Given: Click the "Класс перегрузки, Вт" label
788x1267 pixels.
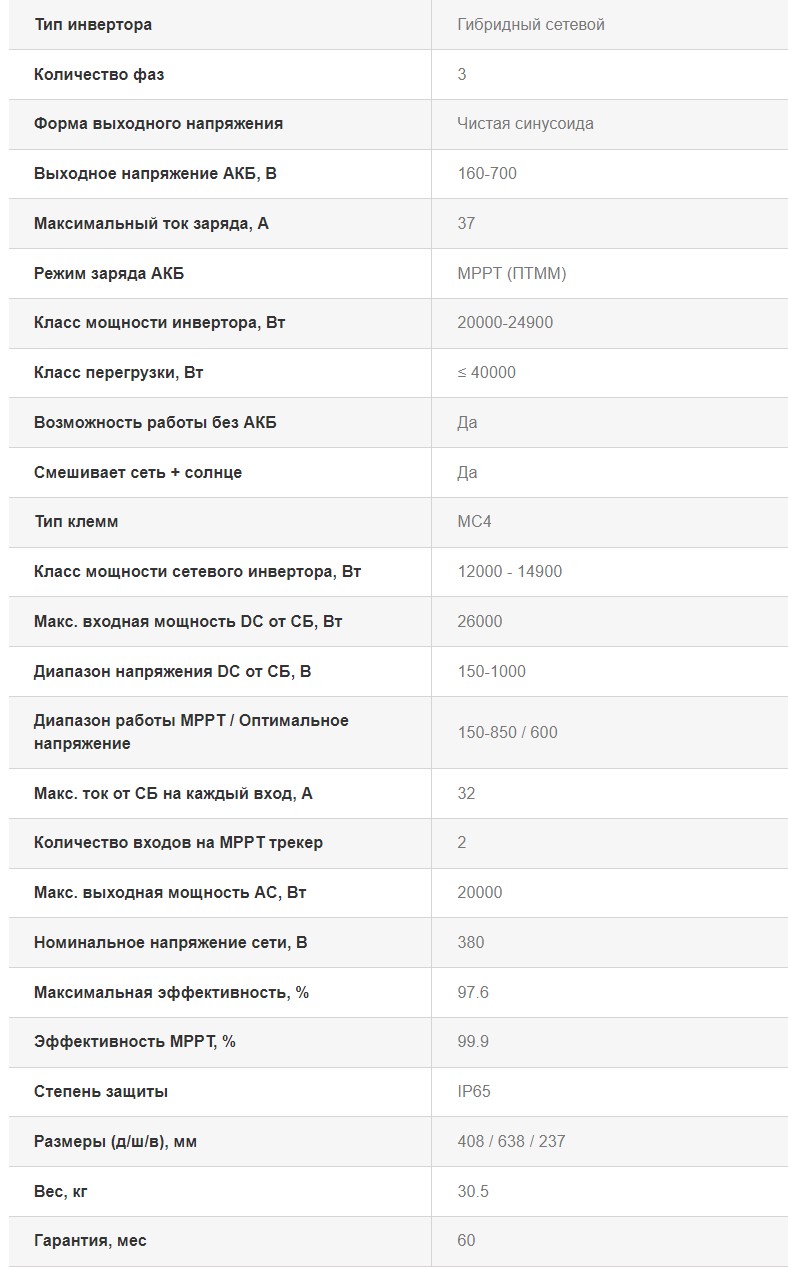Looking at the screenshot, I should (119, 373).
